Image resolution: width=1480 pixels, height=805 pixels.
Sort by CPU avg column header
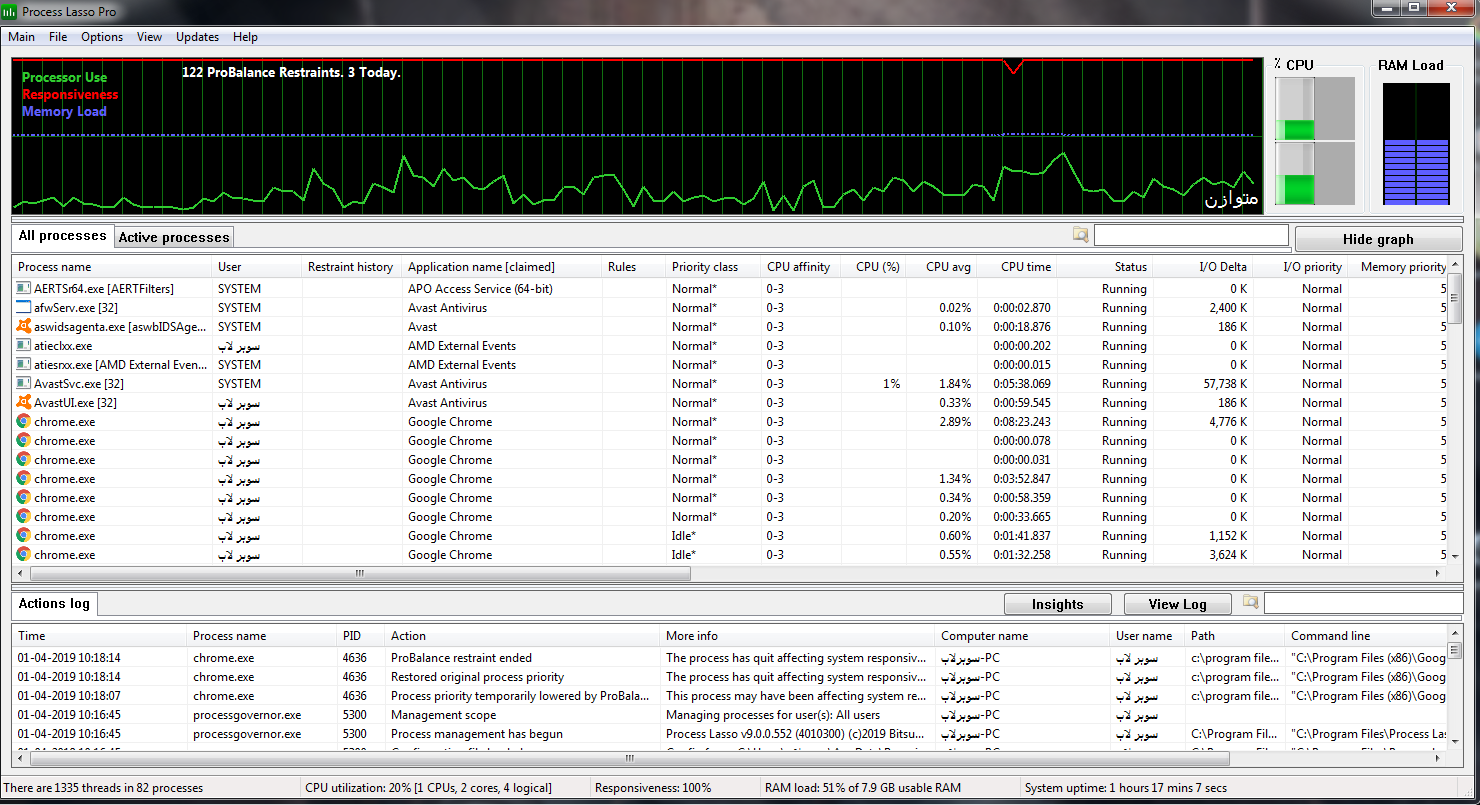coord(942,267)
